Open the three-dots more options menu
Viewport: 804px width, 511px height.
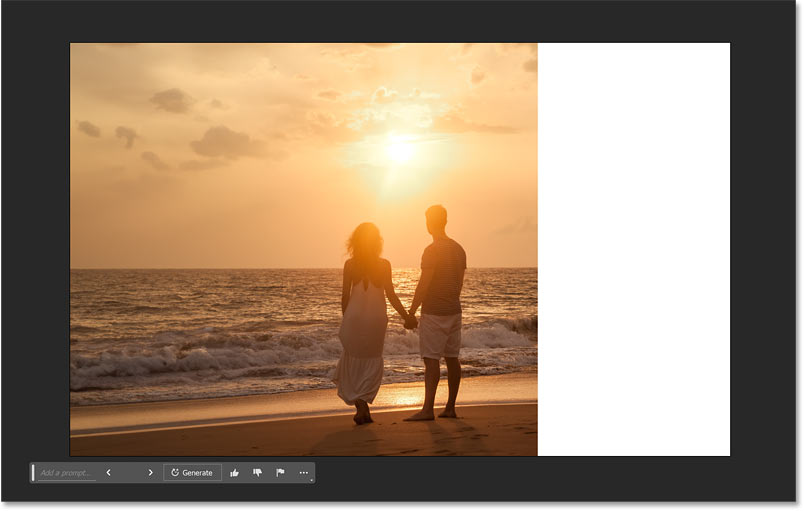click(304, 473)
